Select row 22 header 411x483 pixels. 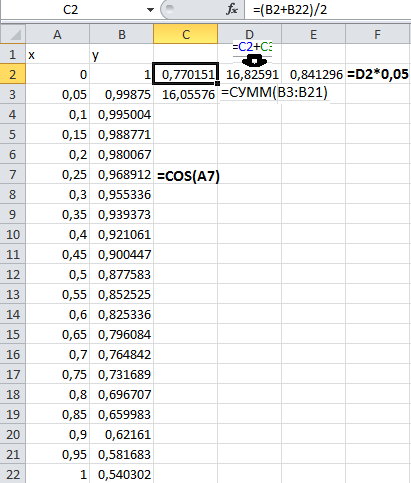pos(13,474)
